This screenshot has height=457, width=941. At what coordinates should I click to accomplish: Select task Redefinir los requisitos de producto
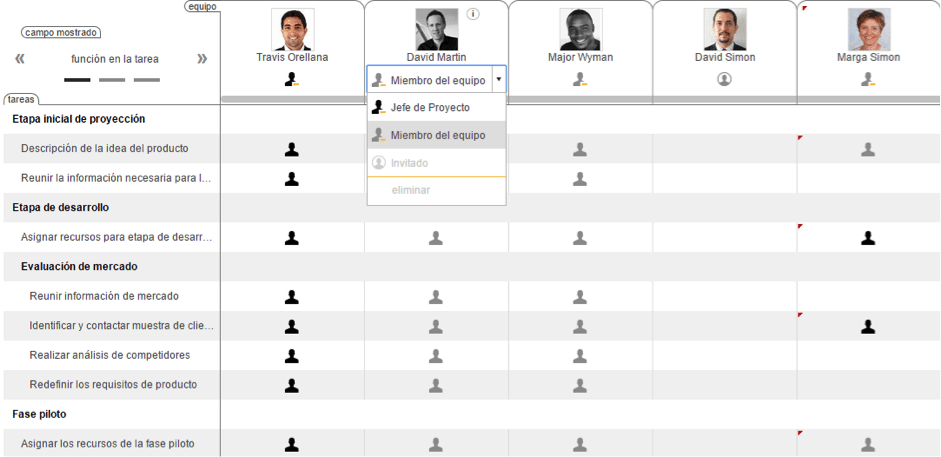112,384
